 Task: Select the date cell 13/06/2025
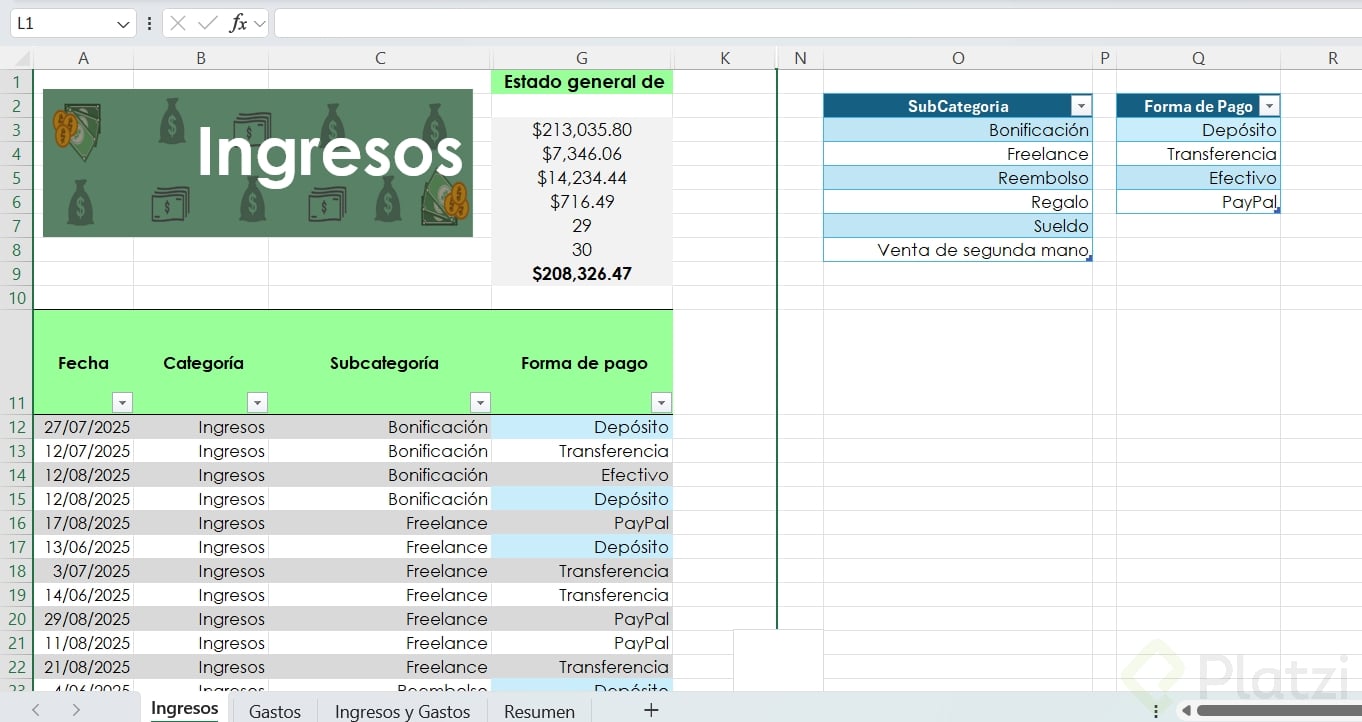point(83,547)
